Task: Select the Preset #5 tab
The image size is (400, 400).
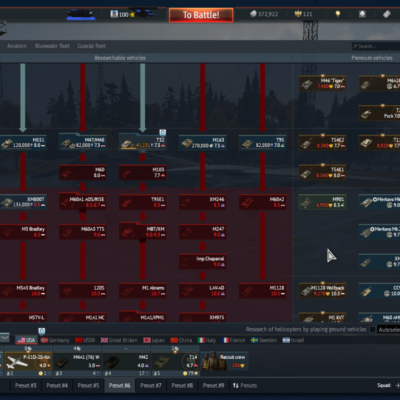Action: click(88, 386)
